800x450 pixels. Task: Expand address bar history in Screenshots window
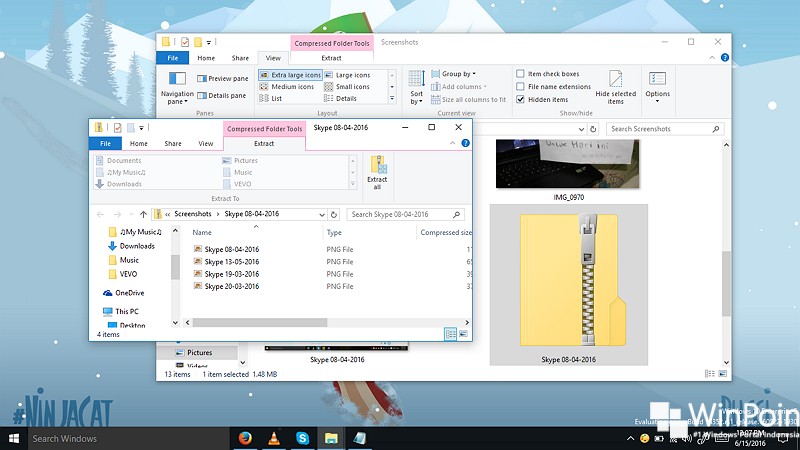coord(581,129)
